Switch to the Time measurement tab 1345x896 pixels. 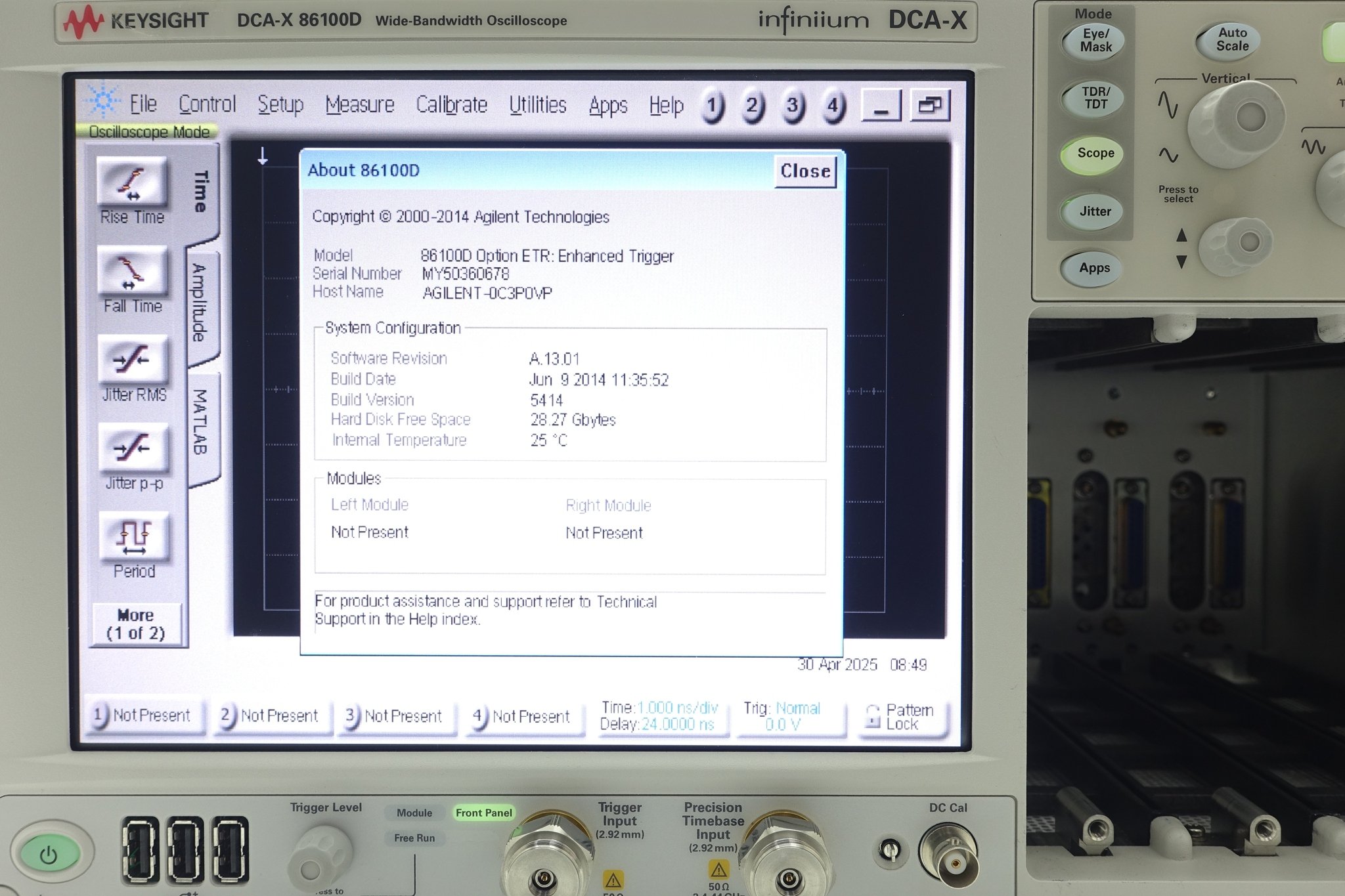click(202, 192)
